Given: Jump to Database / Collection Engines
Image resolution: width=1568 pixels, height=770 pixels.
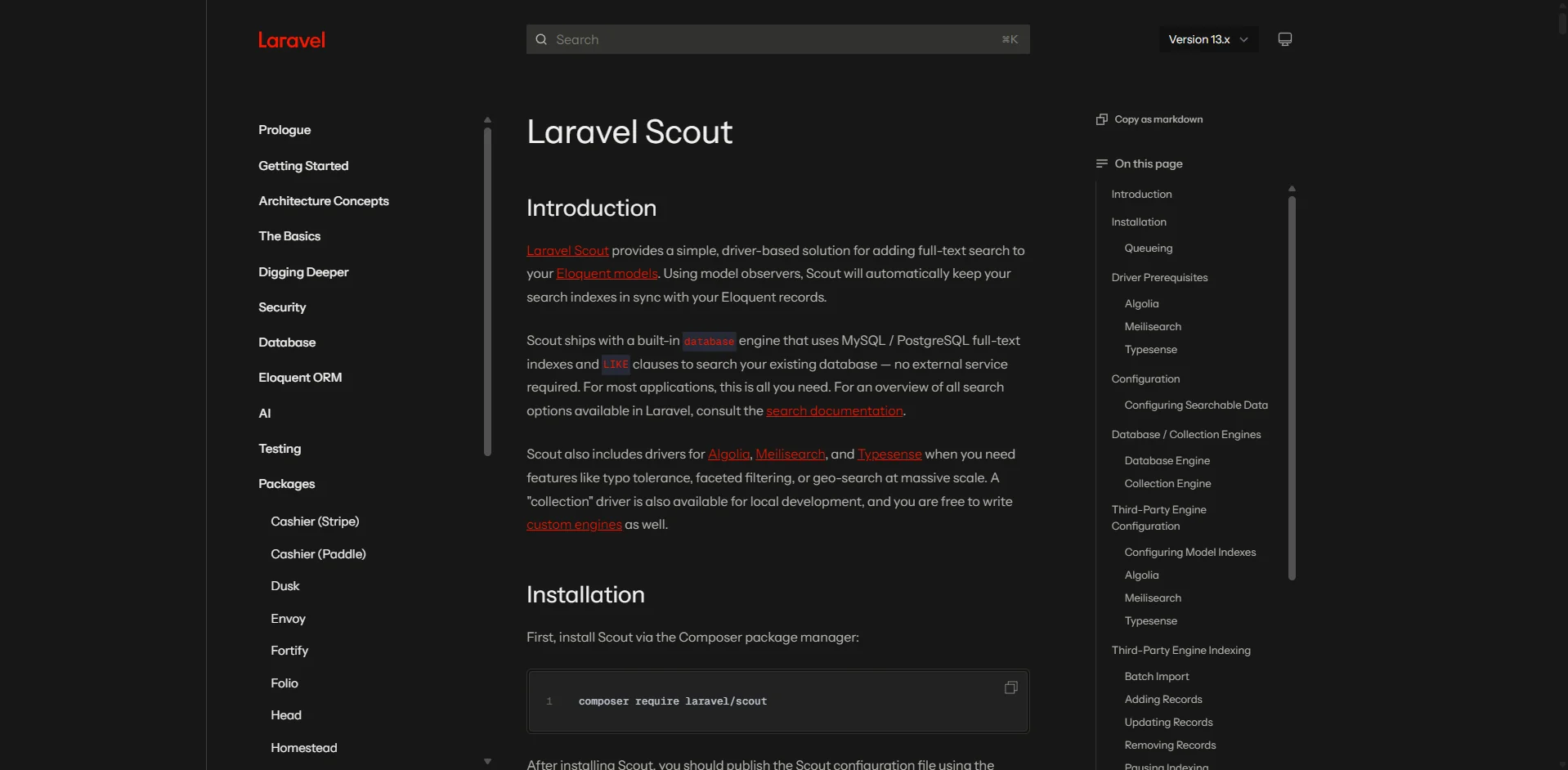Looking at the screenshot, I should 1185,435.
